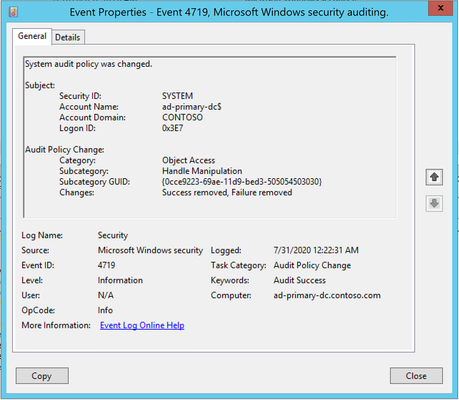Click the Level value Information
Viewport: 459px width, 400px height.
[120, 280]
